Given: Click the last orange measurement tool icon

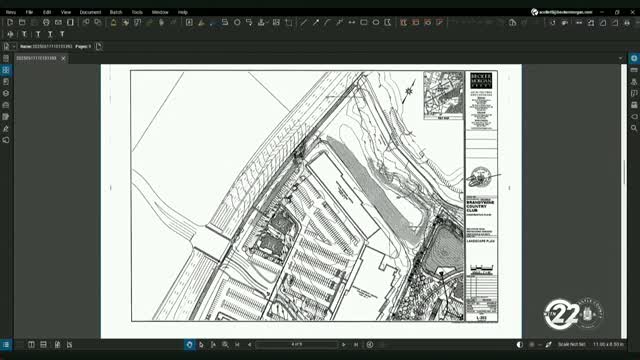Looking at the screenshot, I should point(440,22).
